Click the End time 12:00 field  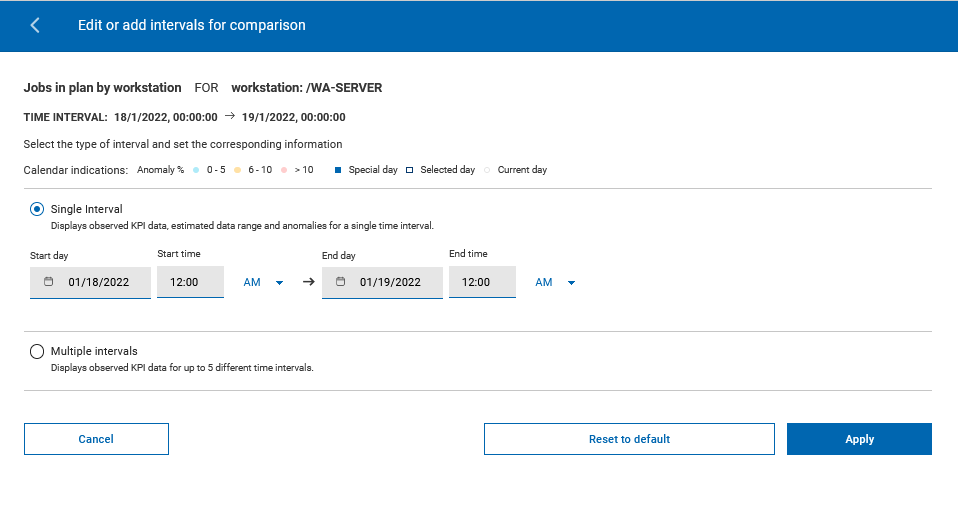(x=482, y=282)
